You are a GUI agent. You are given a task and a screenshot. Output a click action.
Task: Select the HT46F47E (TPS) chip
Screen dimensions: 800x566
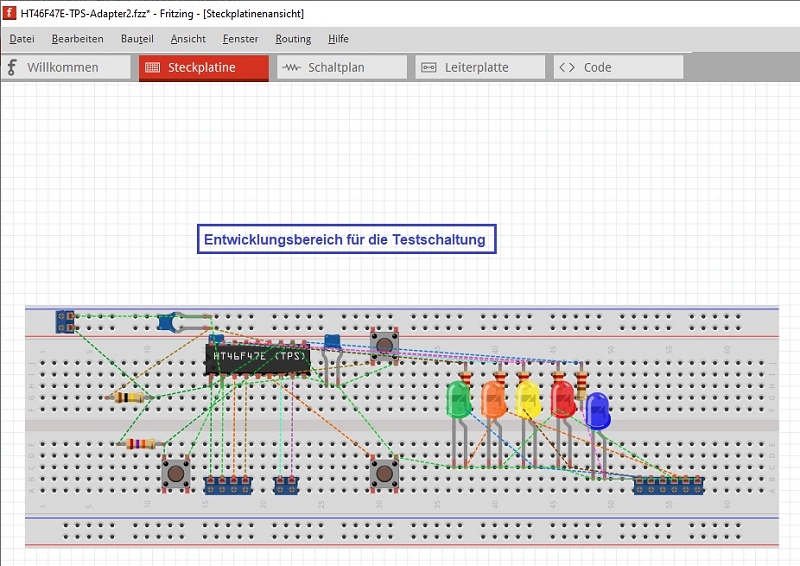(x=258, y=359)
